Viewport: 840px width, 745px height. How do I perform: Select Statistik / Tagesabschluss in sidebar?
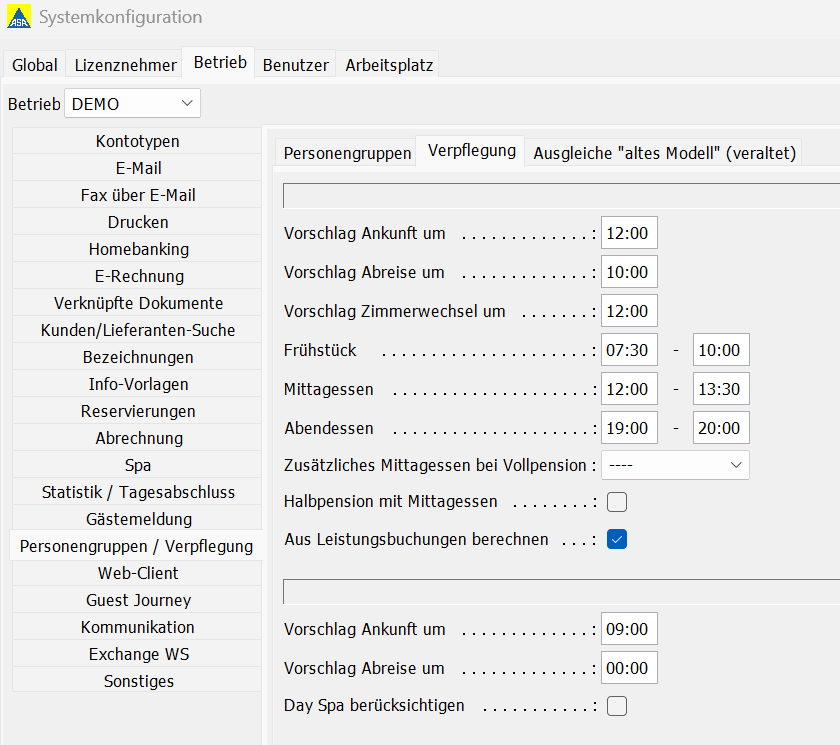[x=137, y=492]
